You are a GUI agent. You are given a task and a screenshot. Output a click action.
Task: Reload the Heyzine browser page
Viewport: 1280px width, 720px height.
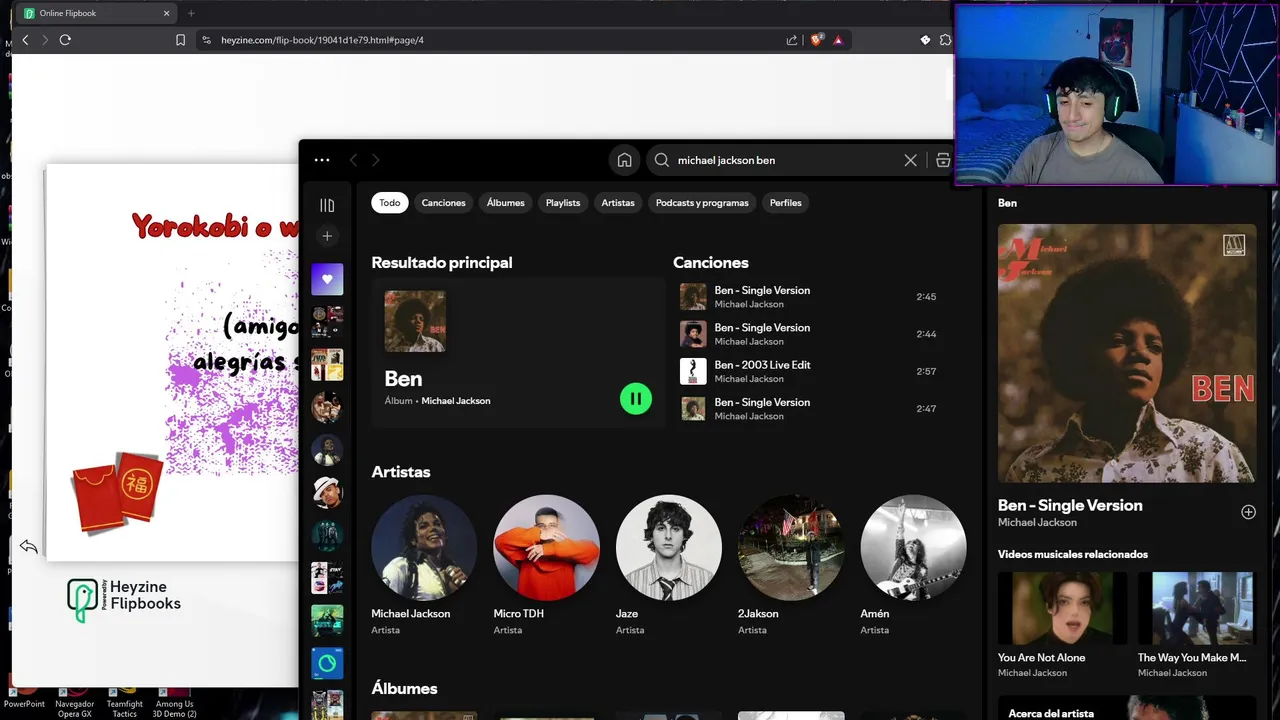pos(65,40)
